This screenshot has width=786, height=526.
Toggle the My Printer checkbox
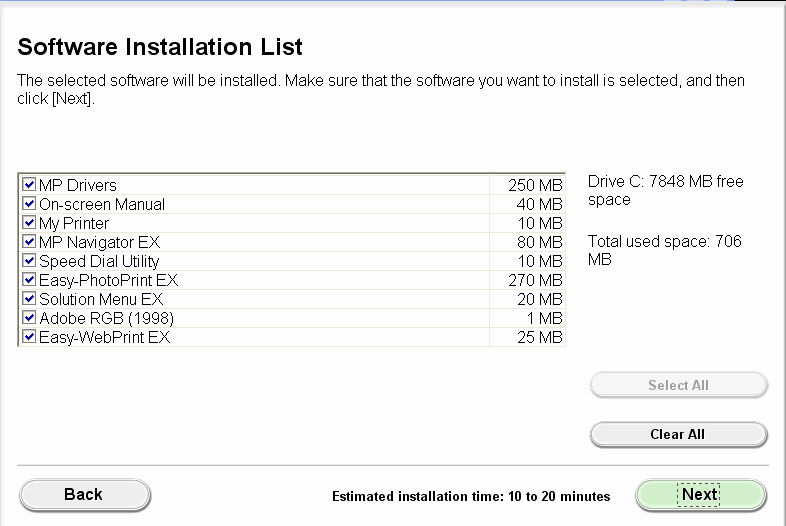click(29, 223)
